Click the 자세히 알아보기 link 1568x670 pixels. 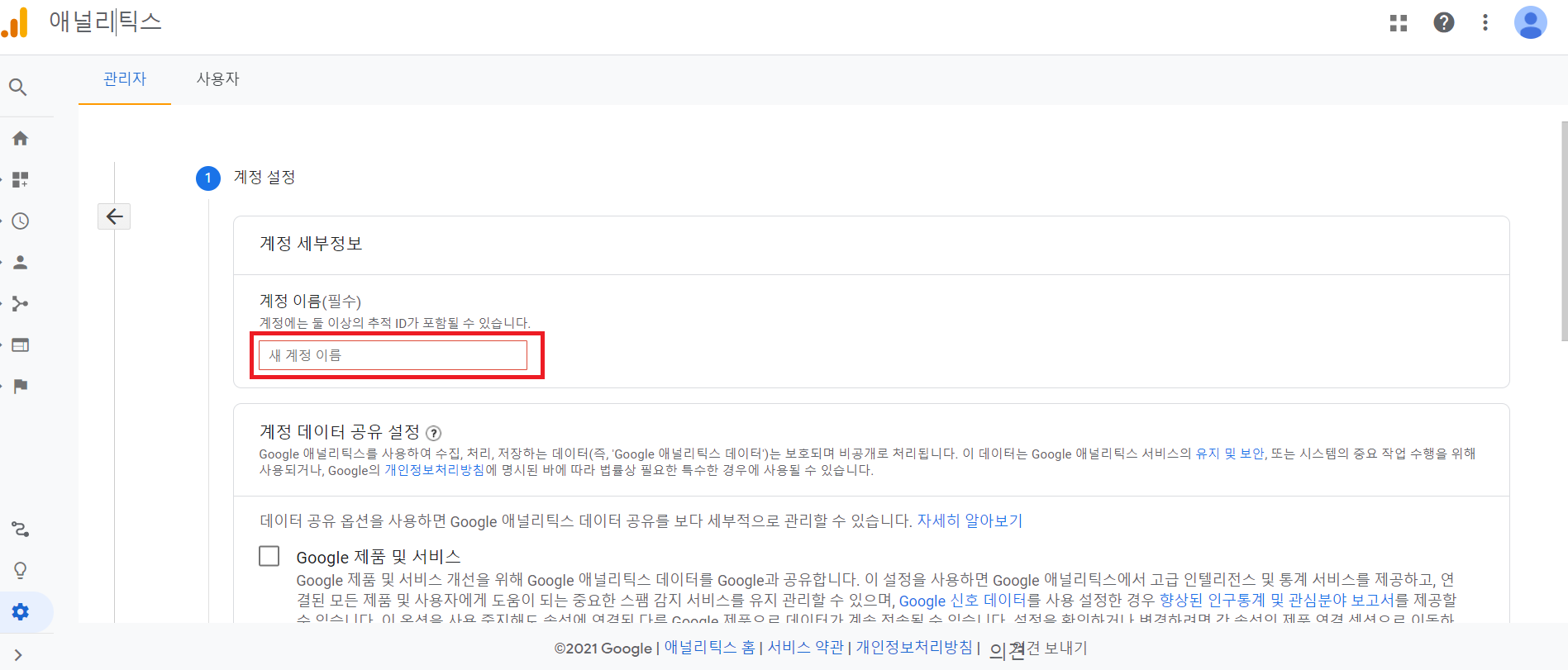pos(970,520)
